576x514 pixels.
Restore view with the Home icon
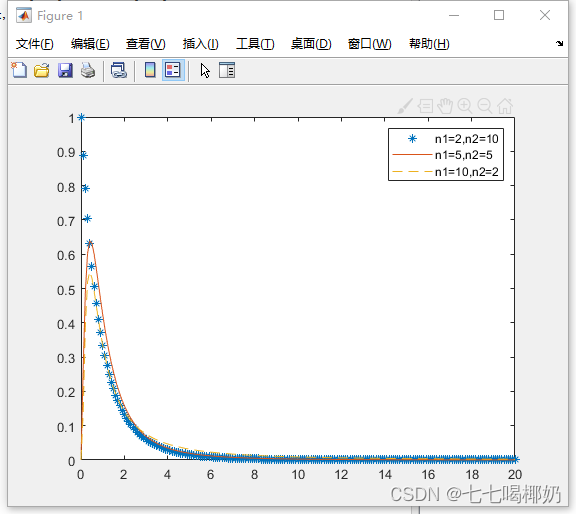(x=505, y=106)
